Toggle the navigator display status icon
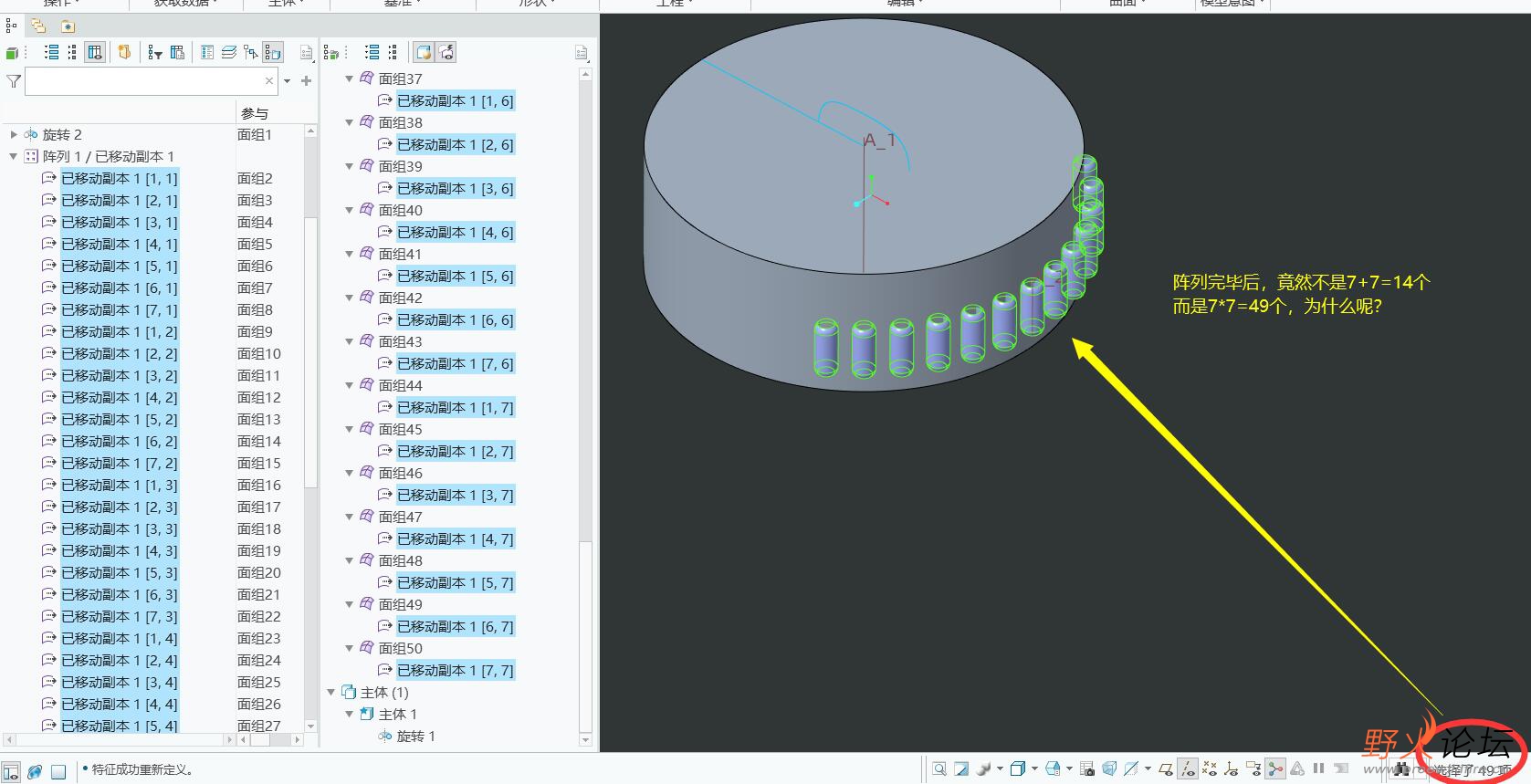The height and width of the screenshot is (784, 1531). (x=12, y=771)
